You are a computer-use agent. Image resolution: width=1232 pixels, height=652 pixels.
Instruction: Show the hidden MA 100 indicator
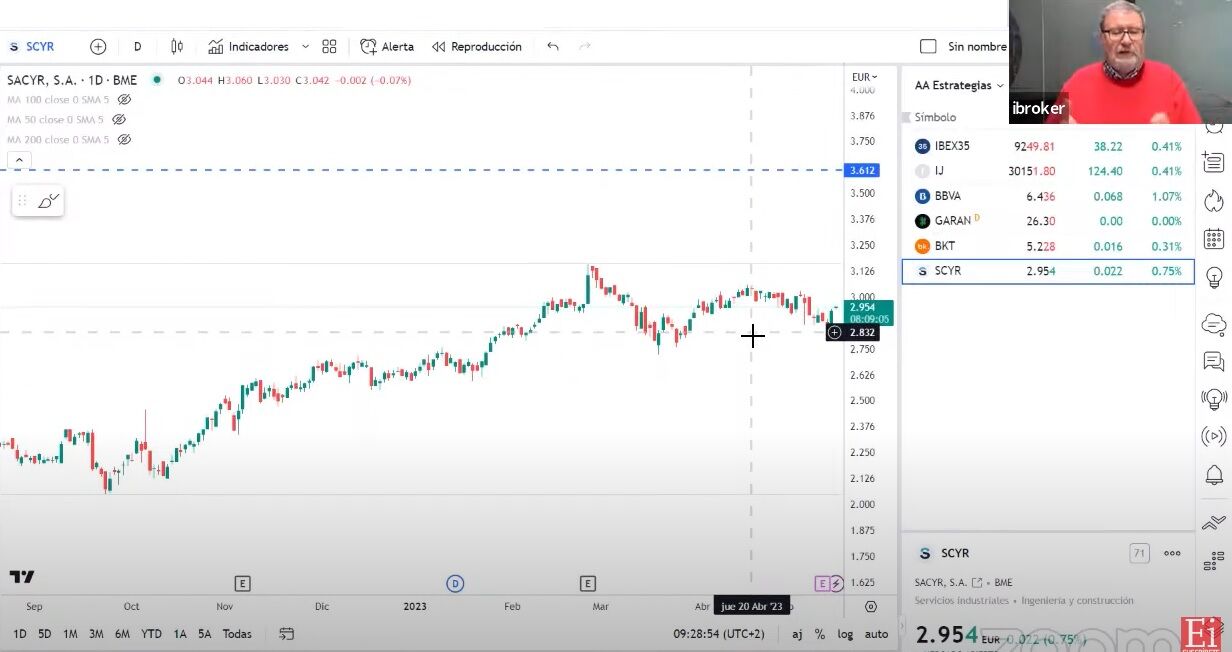[x=125, y=100]
